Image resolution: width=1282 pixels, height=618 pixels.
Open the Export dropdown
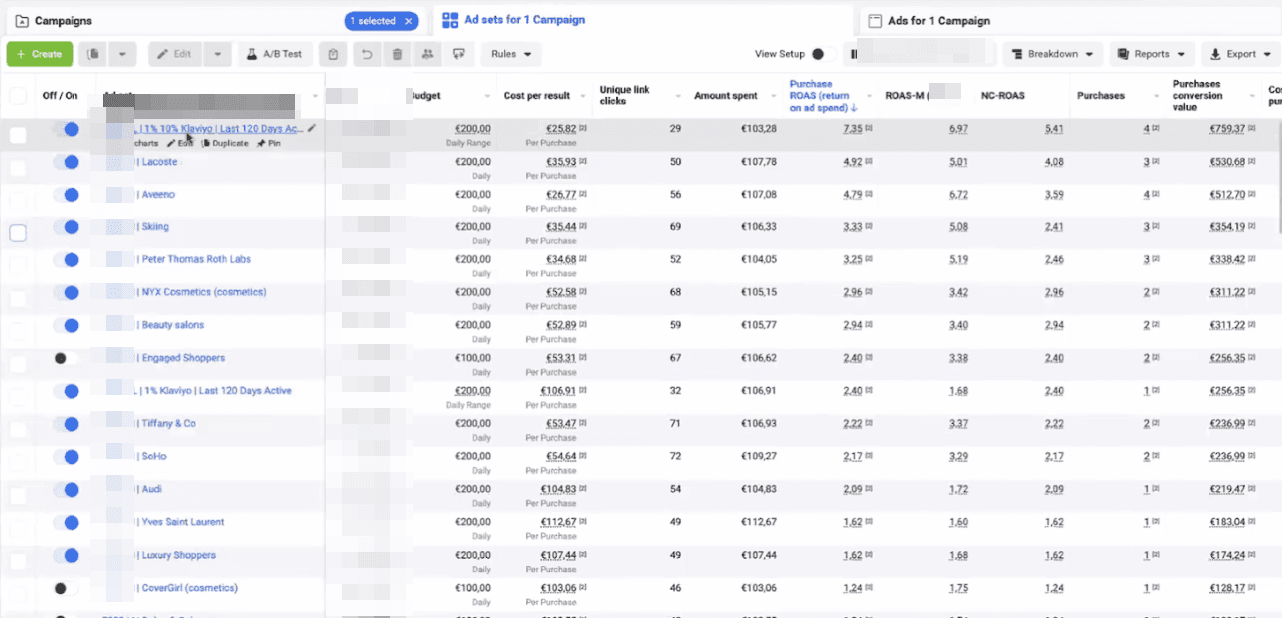coord(1240,54)
